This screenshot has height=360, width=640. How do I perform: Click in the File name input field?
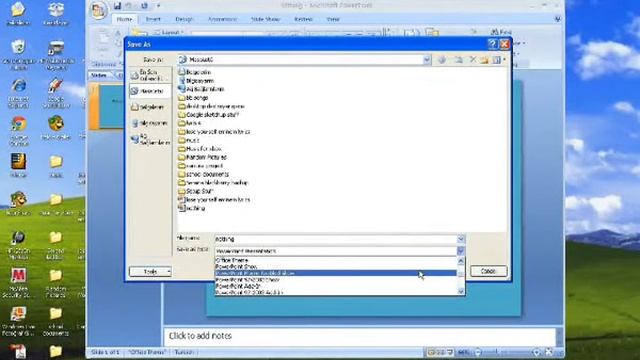click(336, 239)
